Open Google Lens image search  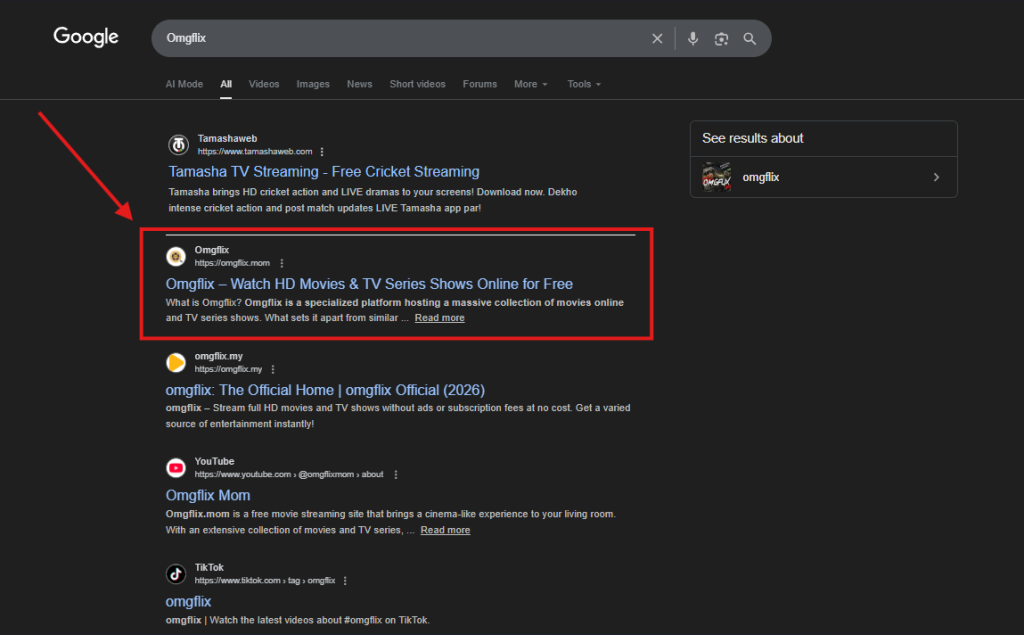721,39
